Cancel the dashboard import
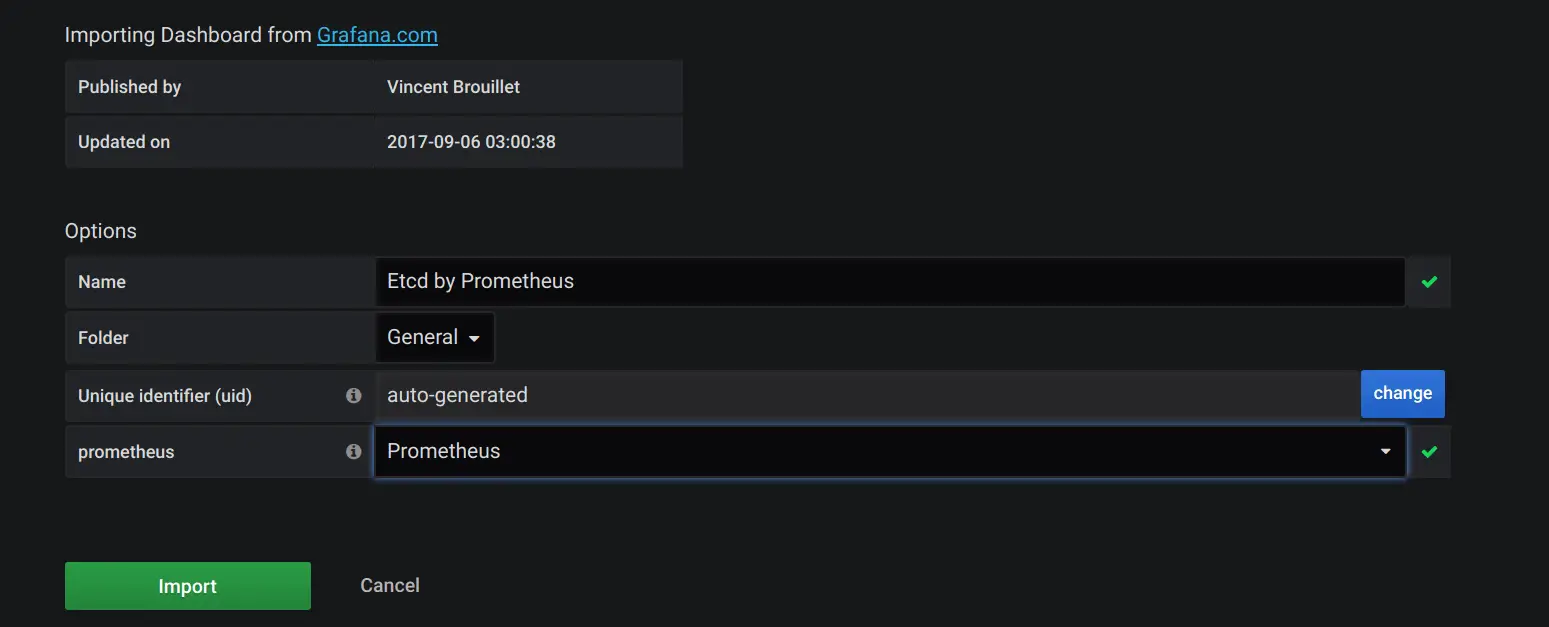Image resolution: width=1549 pixels, height=627 pixels. click(390, 586)
